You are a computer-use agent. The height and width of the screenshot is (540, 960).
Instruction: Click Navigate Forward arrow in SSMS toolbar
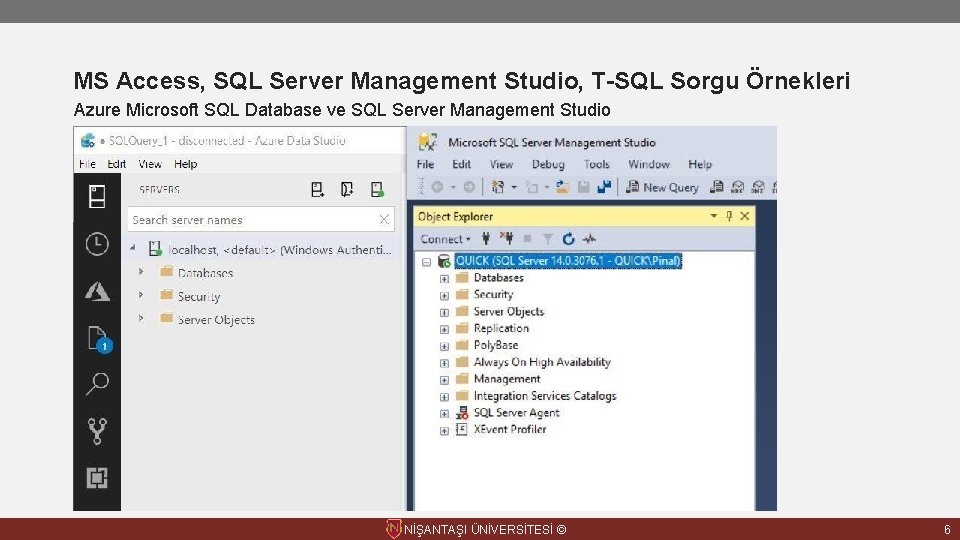pyautogui.click(x=469, y=187)
